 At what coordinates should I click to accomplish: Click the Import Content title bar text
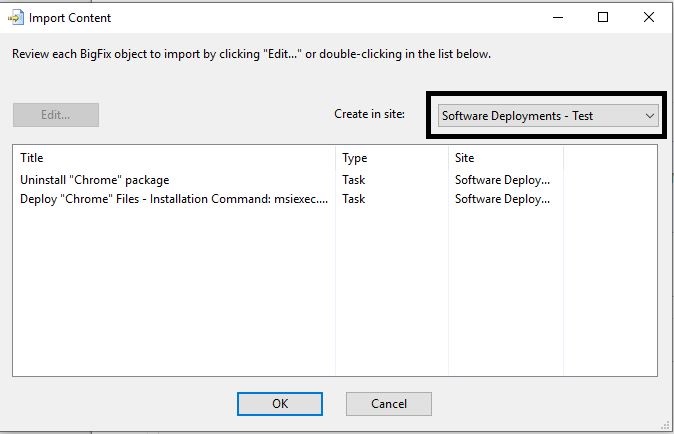pyautogui.click(x=70, y=18)
